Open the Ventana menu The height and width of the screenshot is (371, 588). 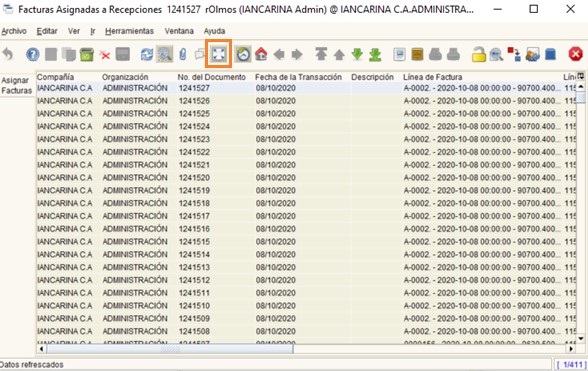(179, 31)
